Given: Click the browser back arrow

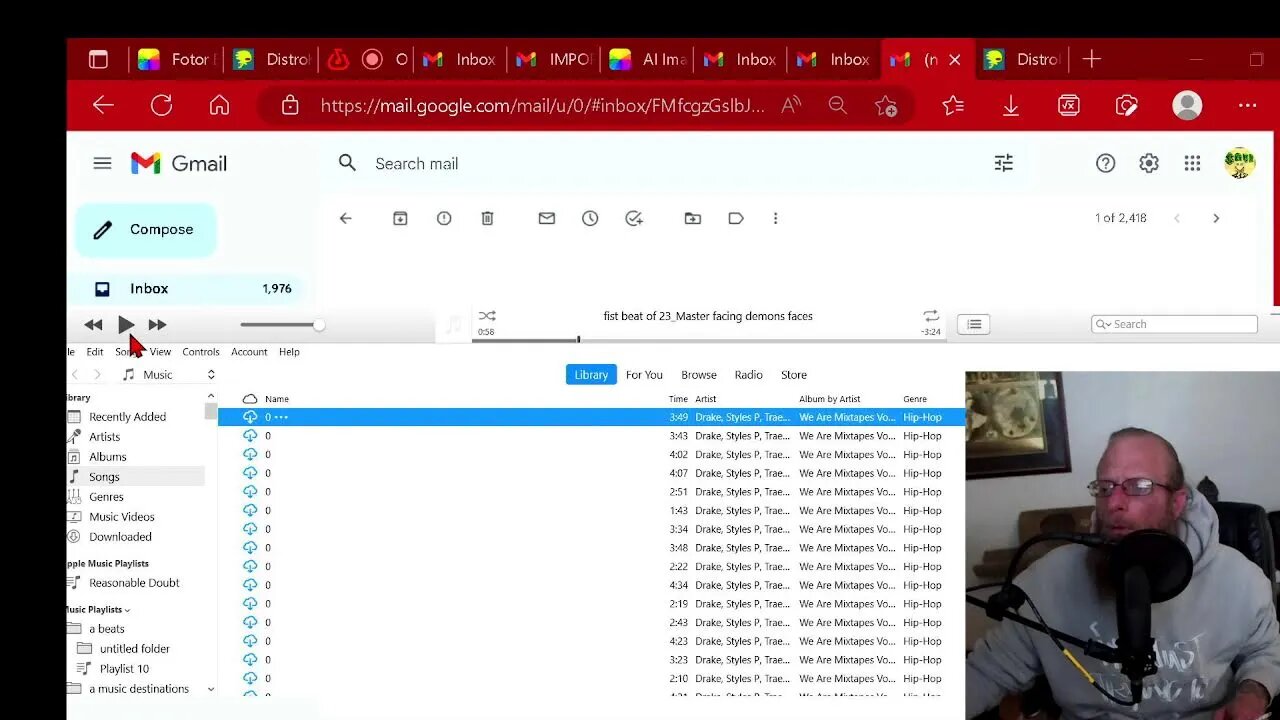Looking at the screenshot, I should [x=103, y=105].
